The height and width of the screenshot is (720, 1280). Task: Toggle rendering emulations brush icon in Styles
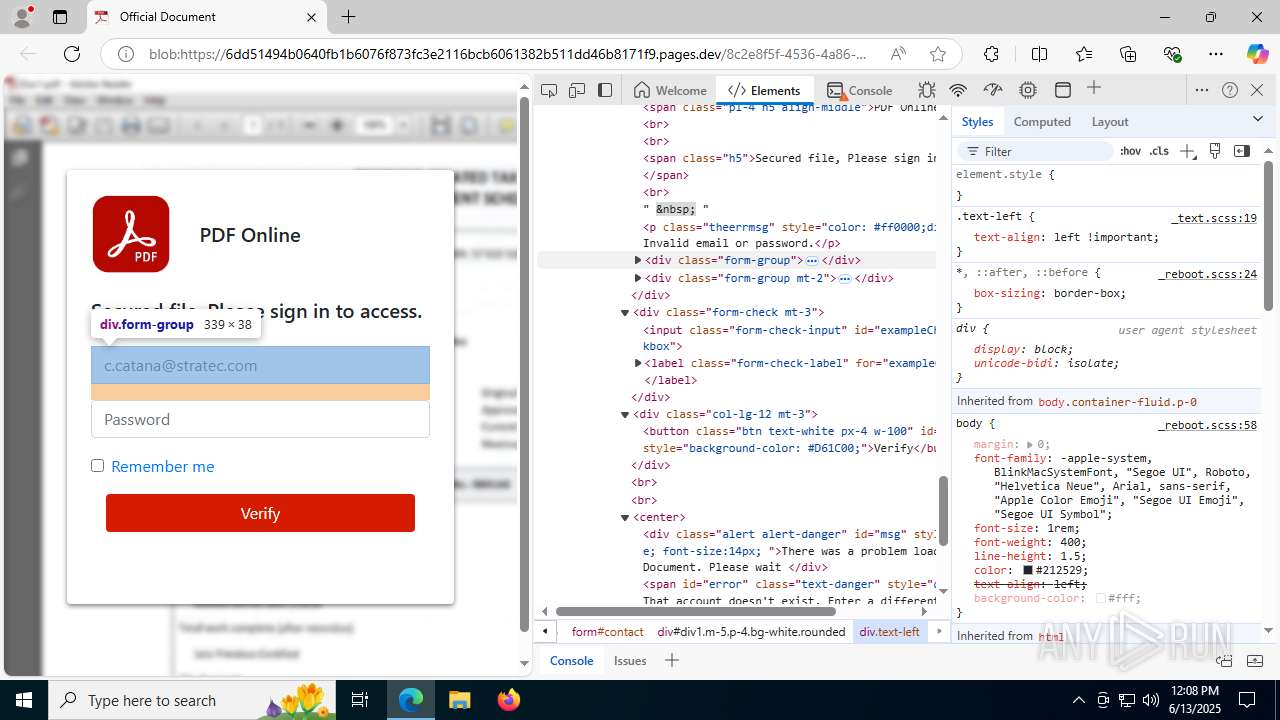point(1215,151)
